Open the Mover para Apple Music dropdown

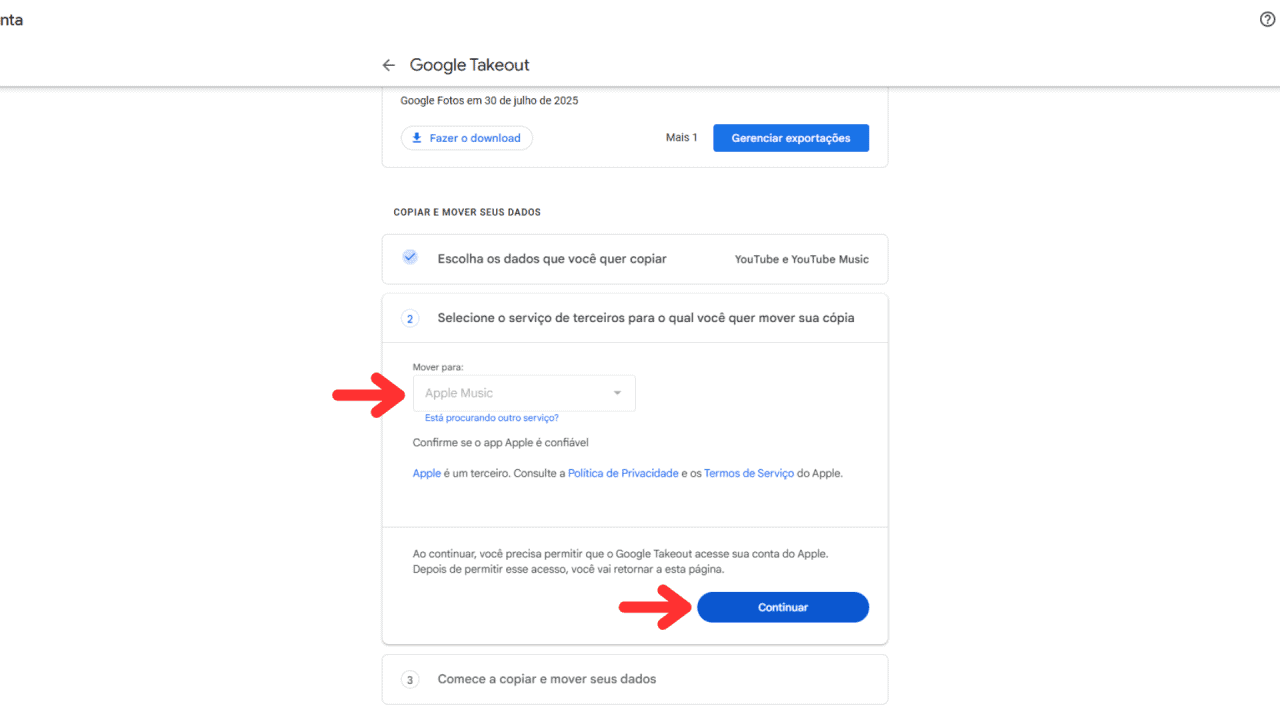coord(524,393)
